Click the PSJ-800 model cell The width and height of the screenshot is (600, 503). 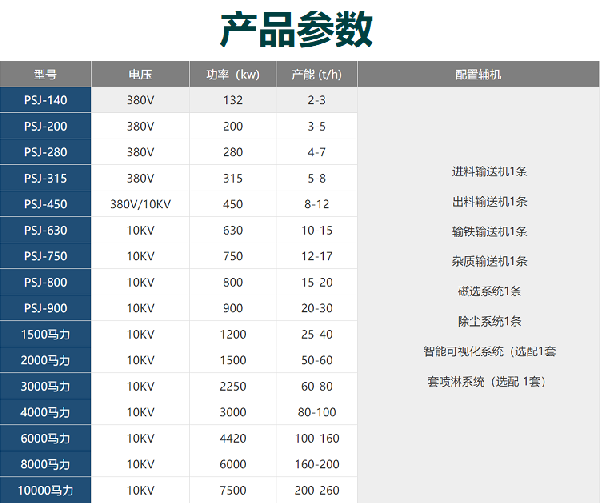pos(46,282)
